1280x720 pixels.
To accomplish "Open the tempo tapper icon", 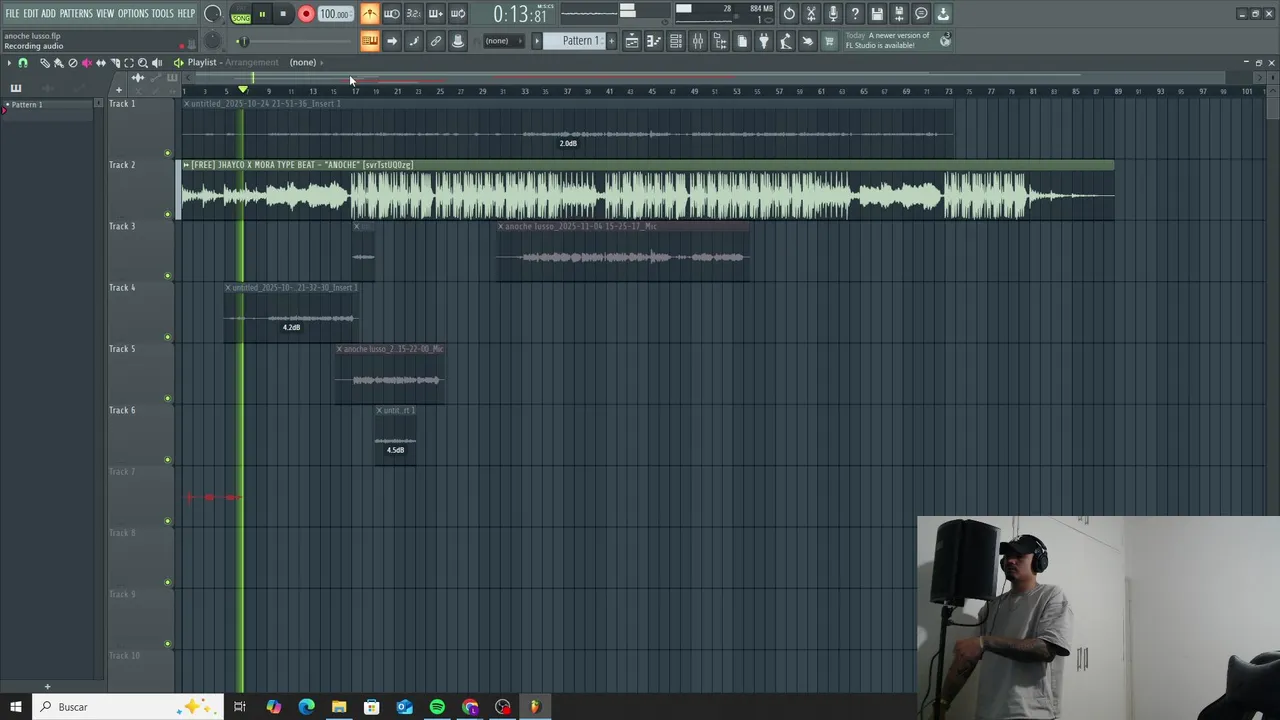I will 786,41.
